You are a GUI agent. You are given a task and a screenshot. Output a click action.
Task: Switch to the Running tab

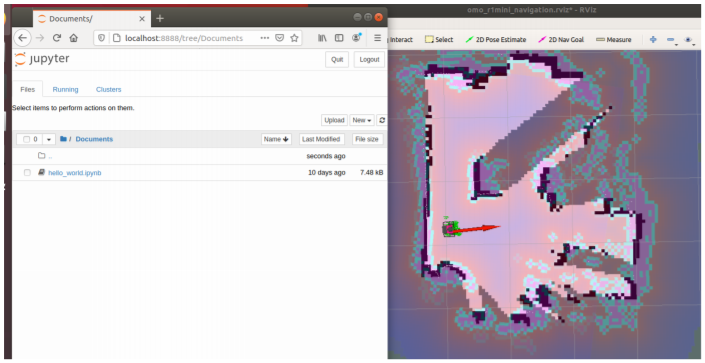65,90
